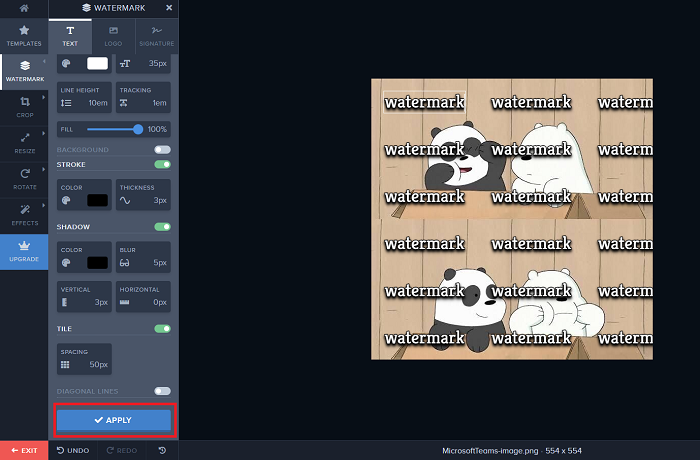Viewport: 700px width, 460px height.
Task: Toggle the Background switch on
Action: [162, 150]
